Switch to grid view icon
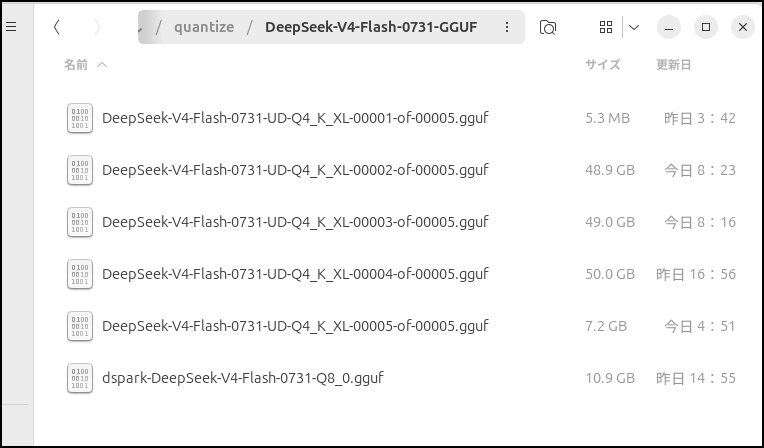The image size is (764, 448). click(x=606, y=27)
